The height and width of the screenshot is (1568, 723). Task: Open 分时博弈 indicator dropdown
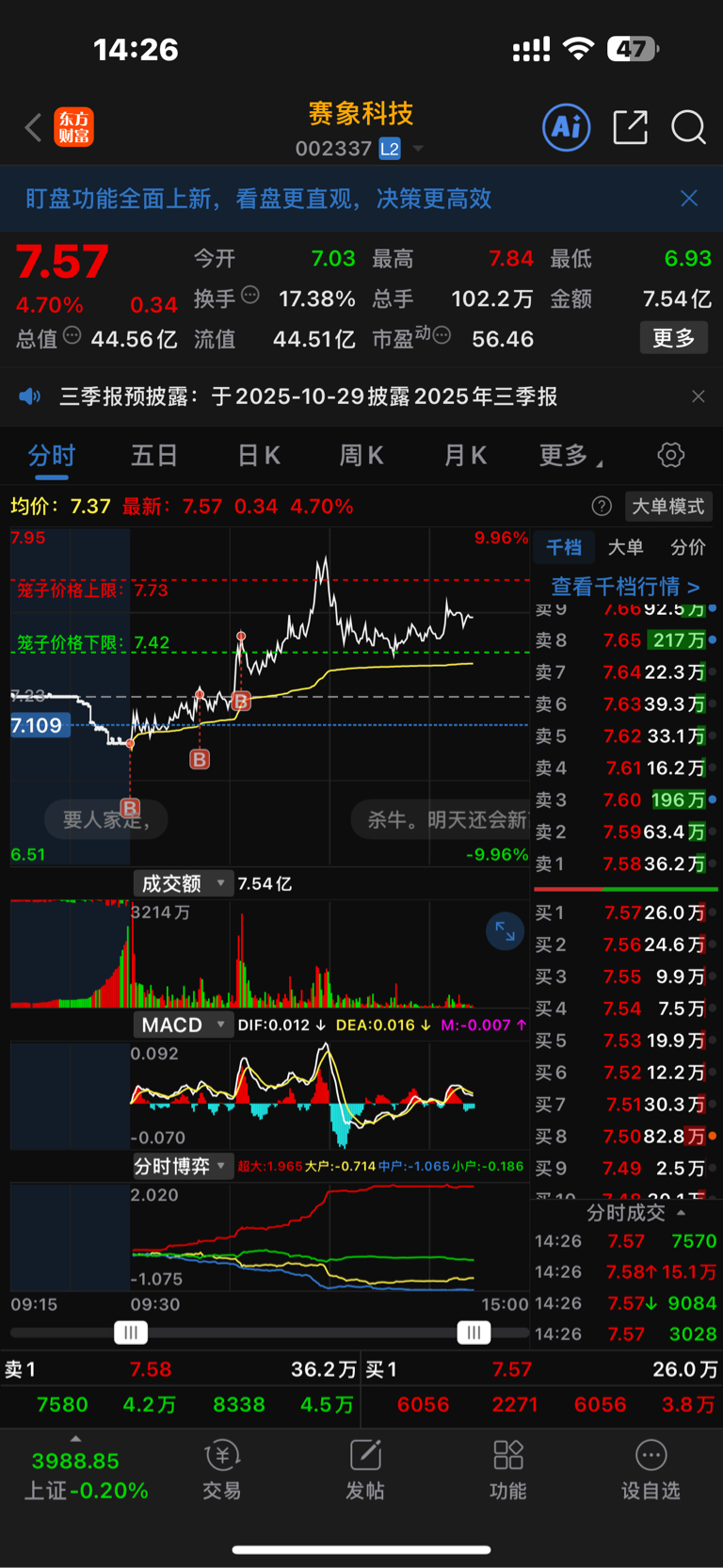pyautogui.click(x=183, y=1166)
